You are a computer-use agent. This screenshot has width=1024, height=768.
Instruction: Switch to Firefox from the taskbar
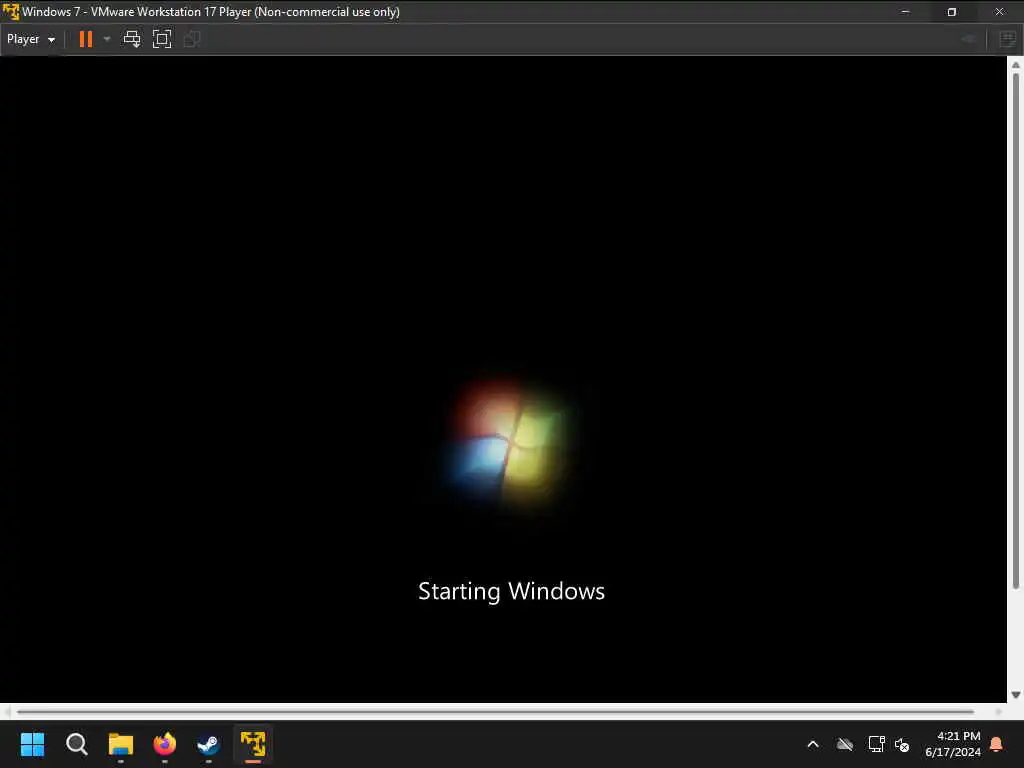(x=165, y=744)
